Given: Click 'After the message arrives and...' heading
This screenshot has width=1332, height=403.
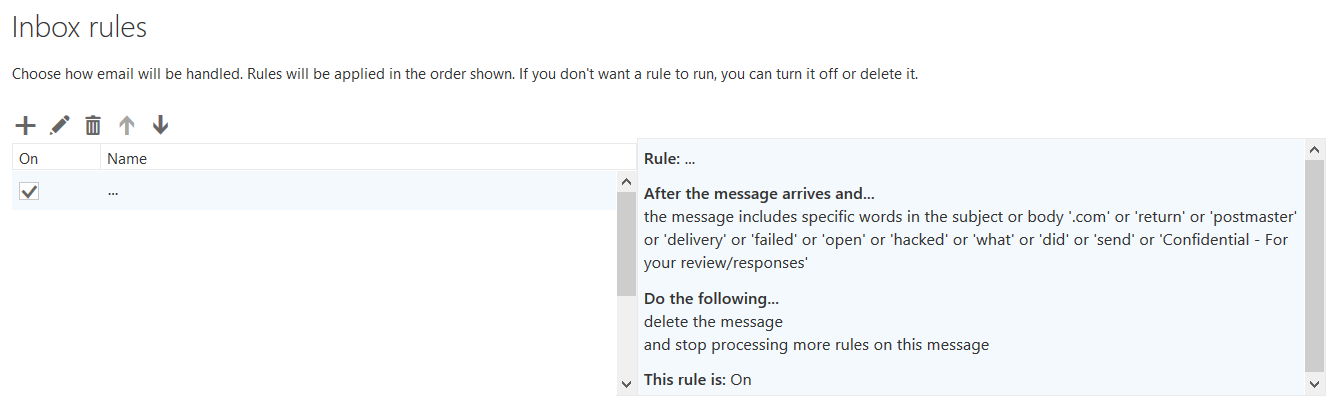Looking at the screenshot, I should coord(759,194).
